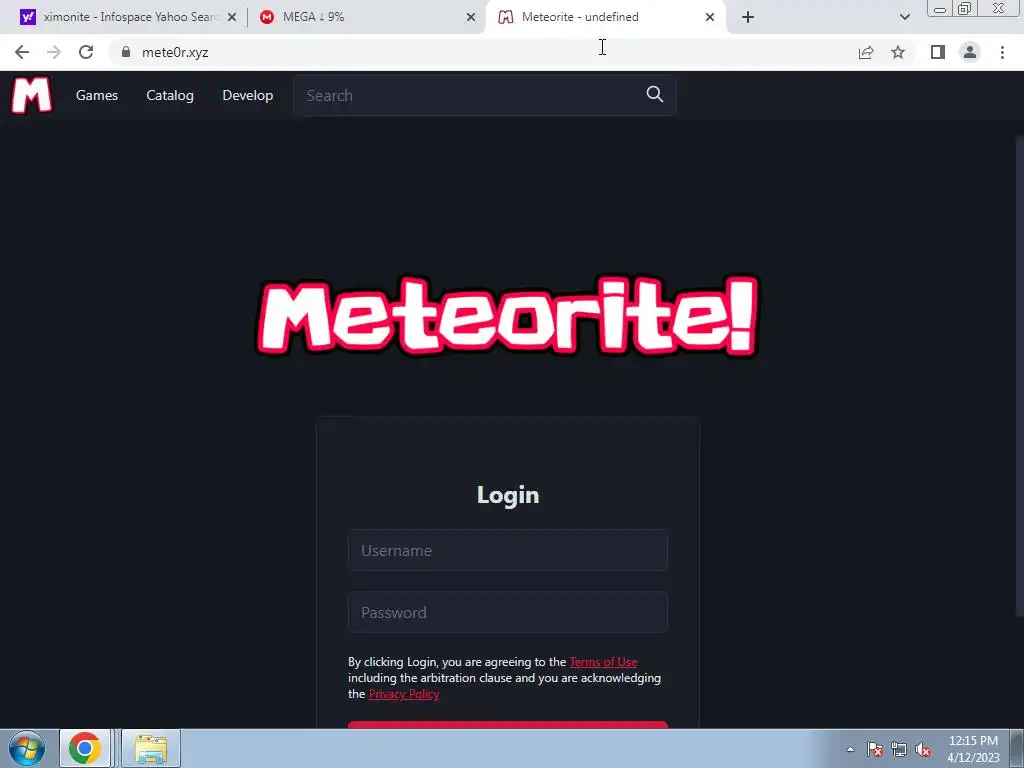Open the Terms of Use link
The width and height of the screenshot is (1024, 768).
tap(603, 662)
